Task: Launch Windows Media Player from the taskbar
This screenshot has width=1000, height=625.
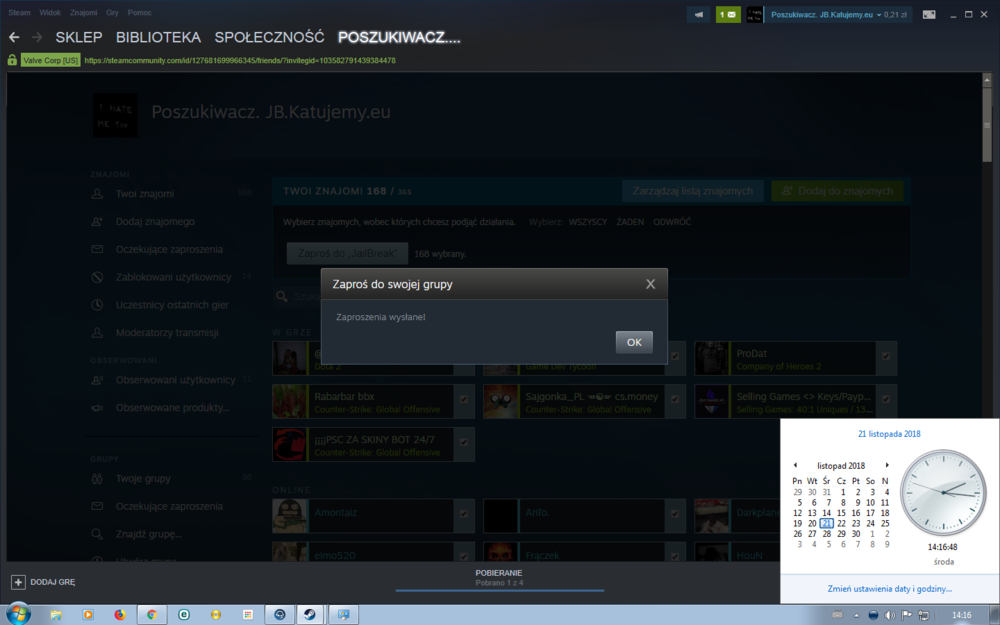Action: click(88, 615)
